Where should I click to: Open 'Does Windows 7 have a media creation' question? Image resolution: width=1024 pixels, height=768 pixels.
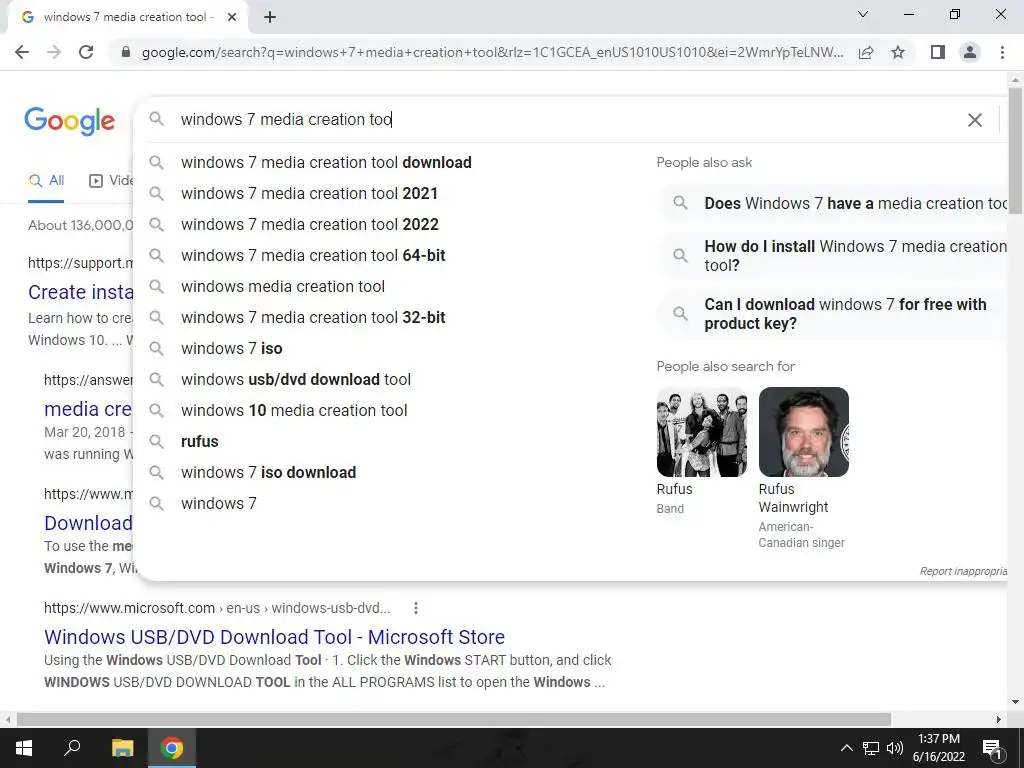pos(833,203)
